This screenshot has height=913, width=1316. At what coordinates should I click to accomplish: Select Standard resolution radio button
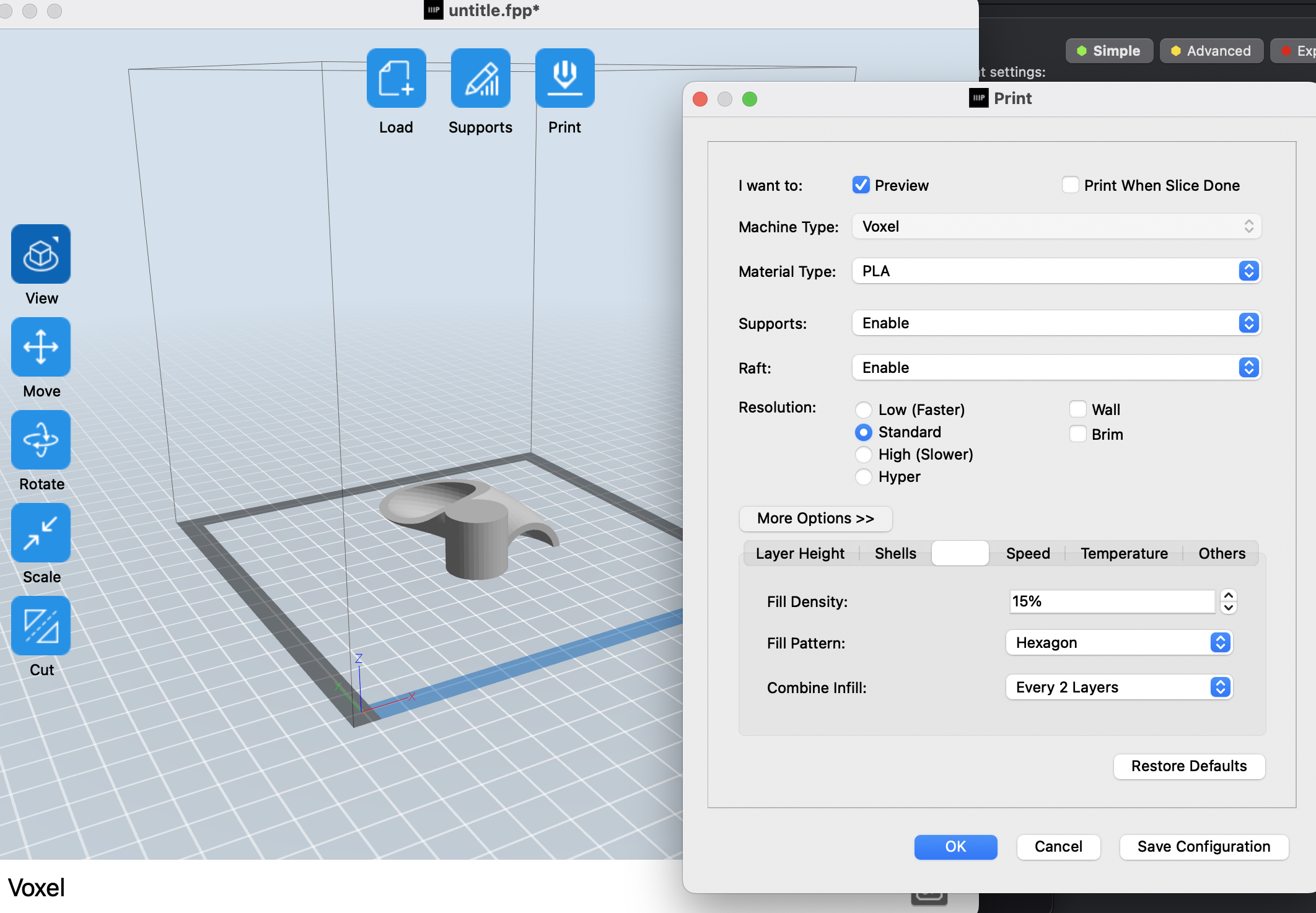click(863, 432)
